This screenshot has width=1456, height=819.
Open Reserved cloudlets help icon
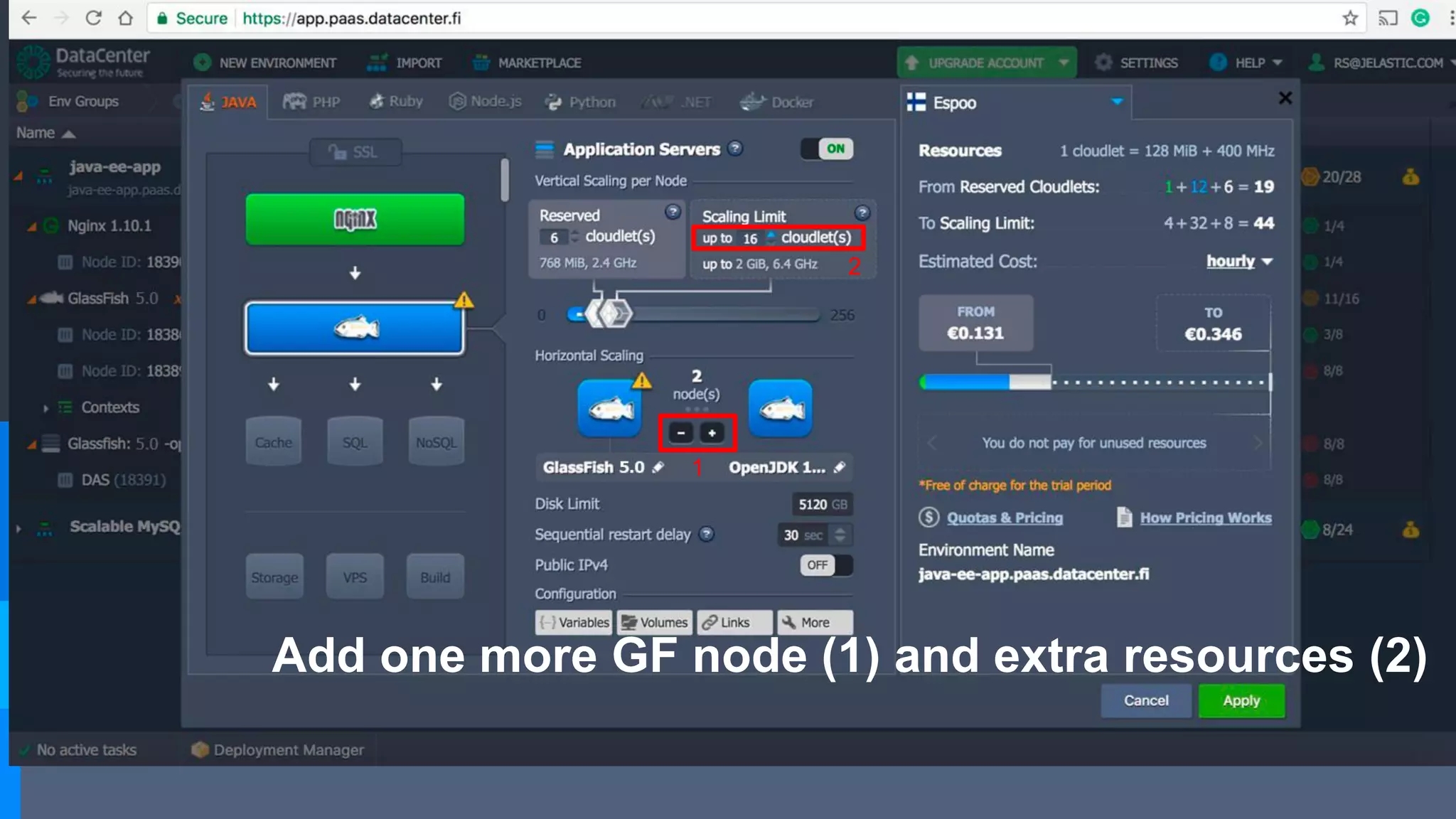point(673,212)
